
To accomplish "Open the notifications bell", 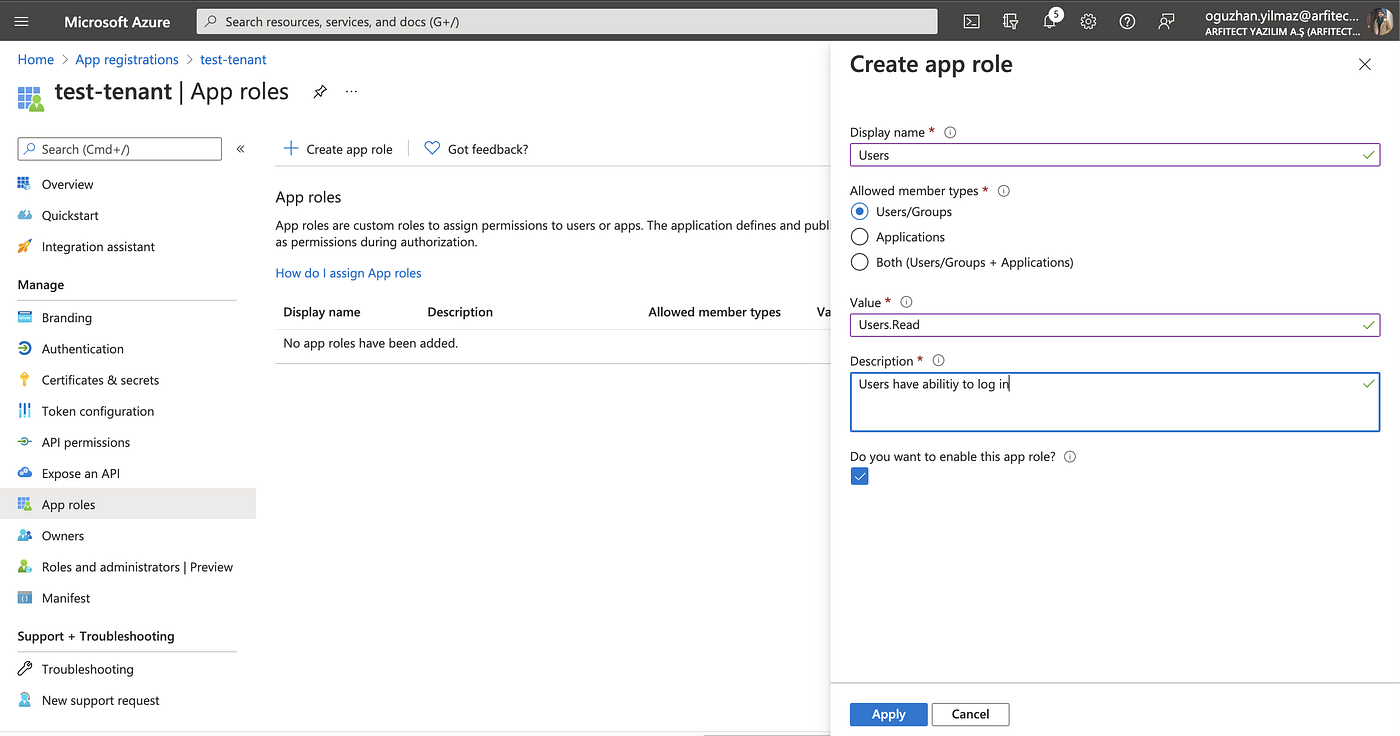I will tap(1049, 21).
